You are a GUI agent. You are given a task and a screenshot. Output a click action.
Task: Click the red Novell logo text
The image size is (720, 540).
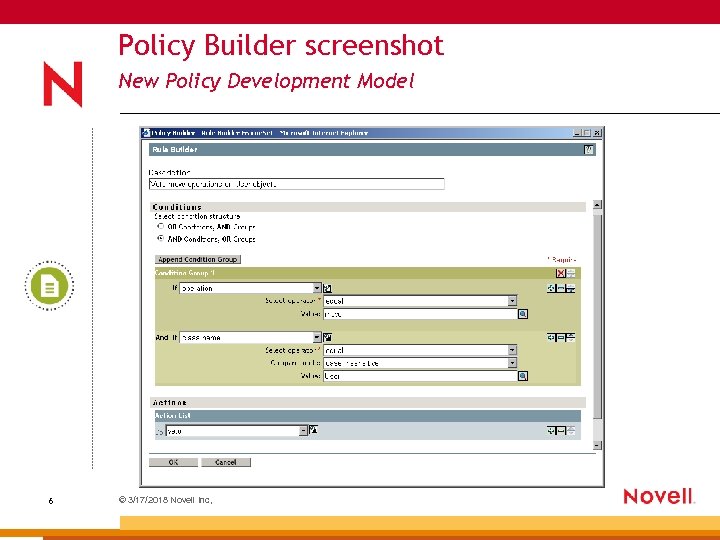click(659, 496)
